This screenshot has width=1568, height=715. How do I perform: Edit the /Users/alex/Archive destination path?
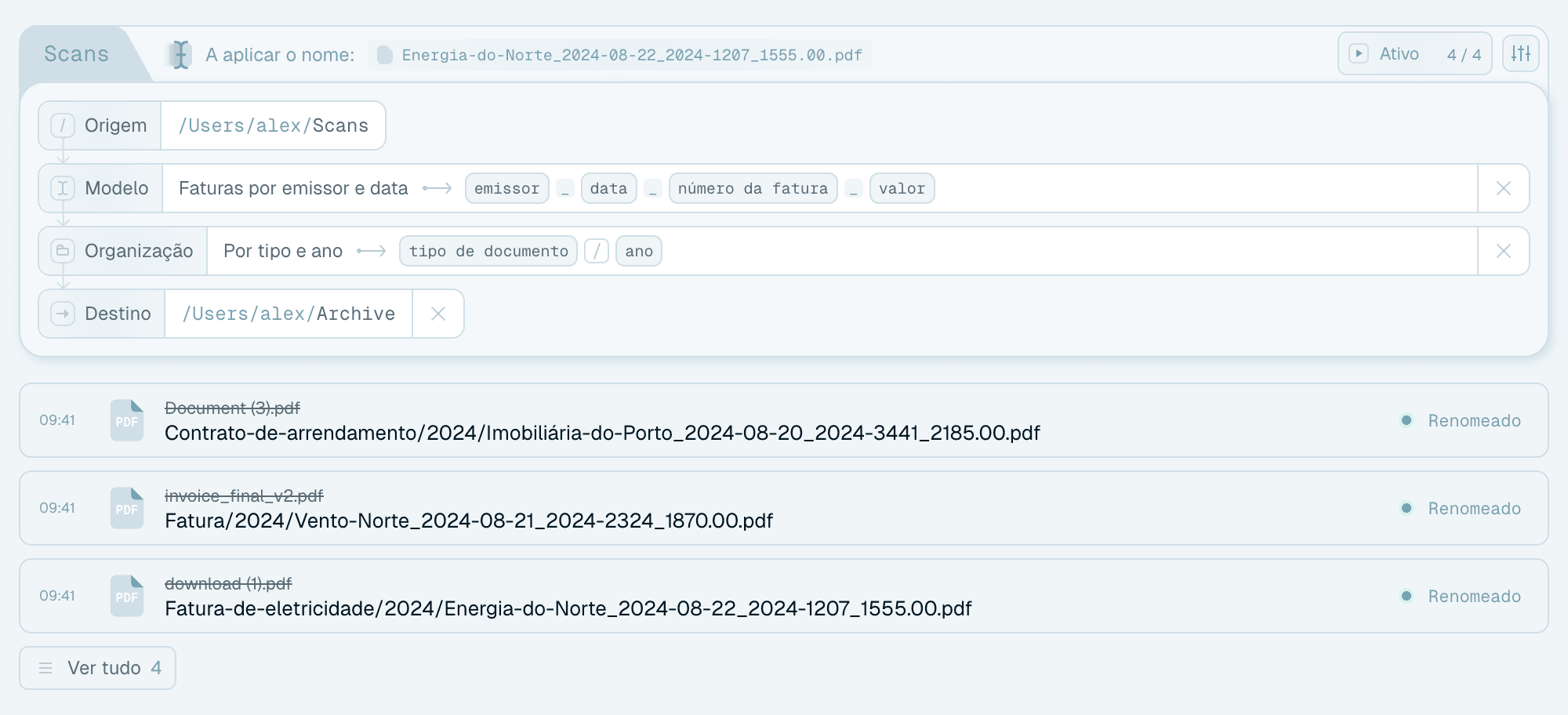[x=289, y=314]
